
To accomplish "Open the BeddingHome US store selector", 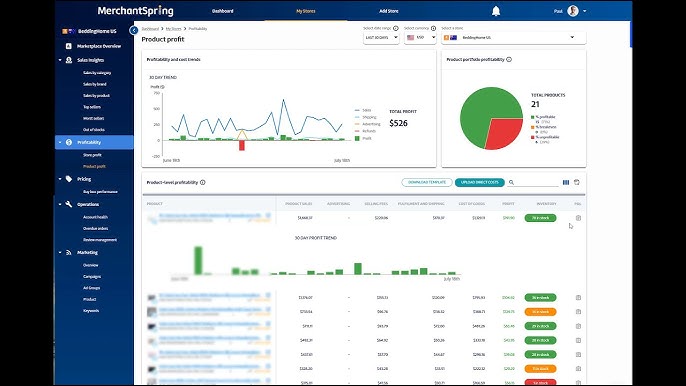I will (514, 38).
